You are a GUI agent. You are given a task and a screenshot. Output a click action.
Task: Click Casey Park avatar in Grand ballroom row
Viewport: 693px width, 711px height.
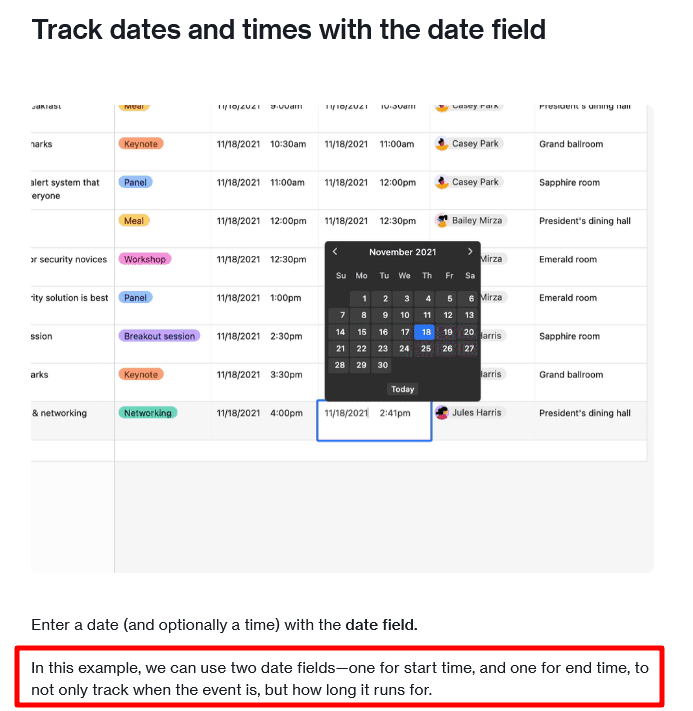(x=442, y=144)
